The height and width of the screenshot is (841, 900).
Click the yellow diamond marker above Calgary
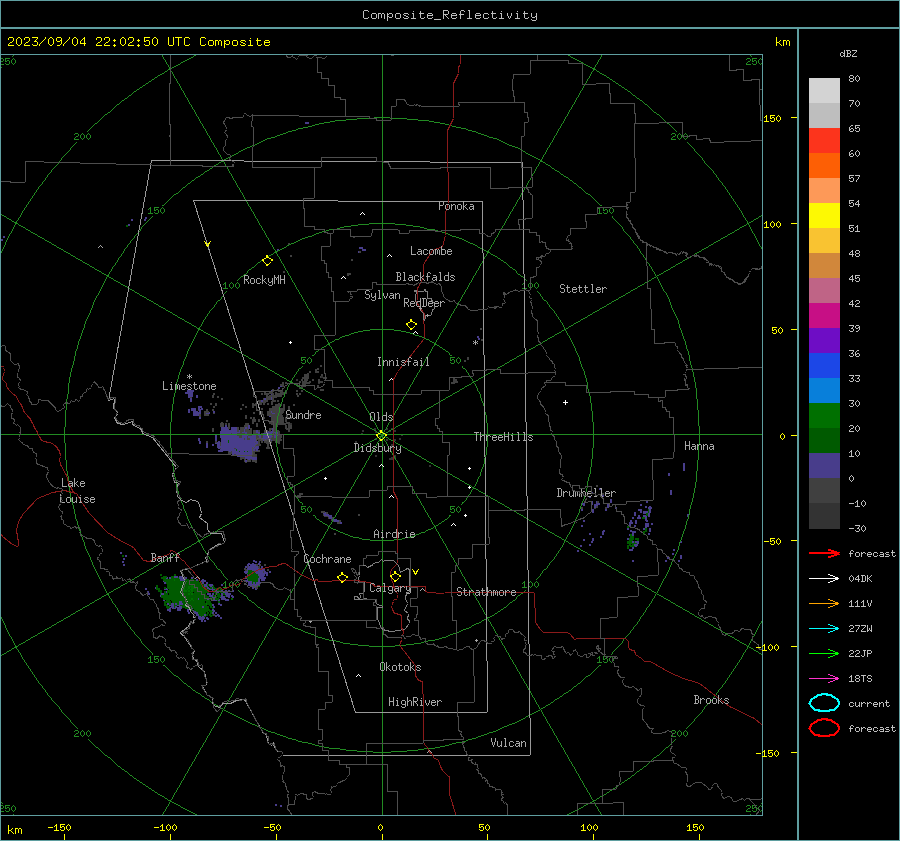(395, 576)
